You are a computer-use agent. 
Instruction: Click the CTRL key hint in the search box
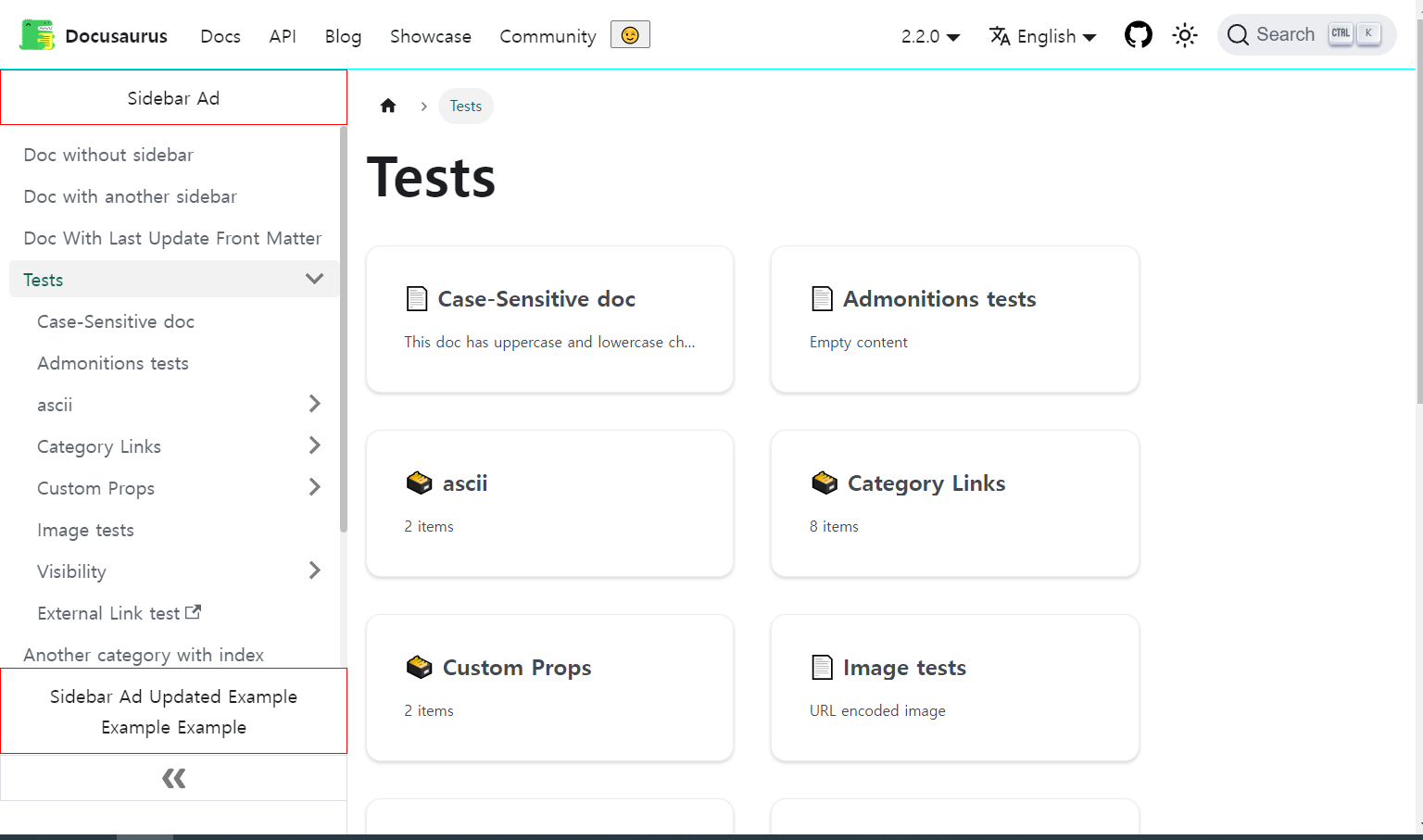1341,33
